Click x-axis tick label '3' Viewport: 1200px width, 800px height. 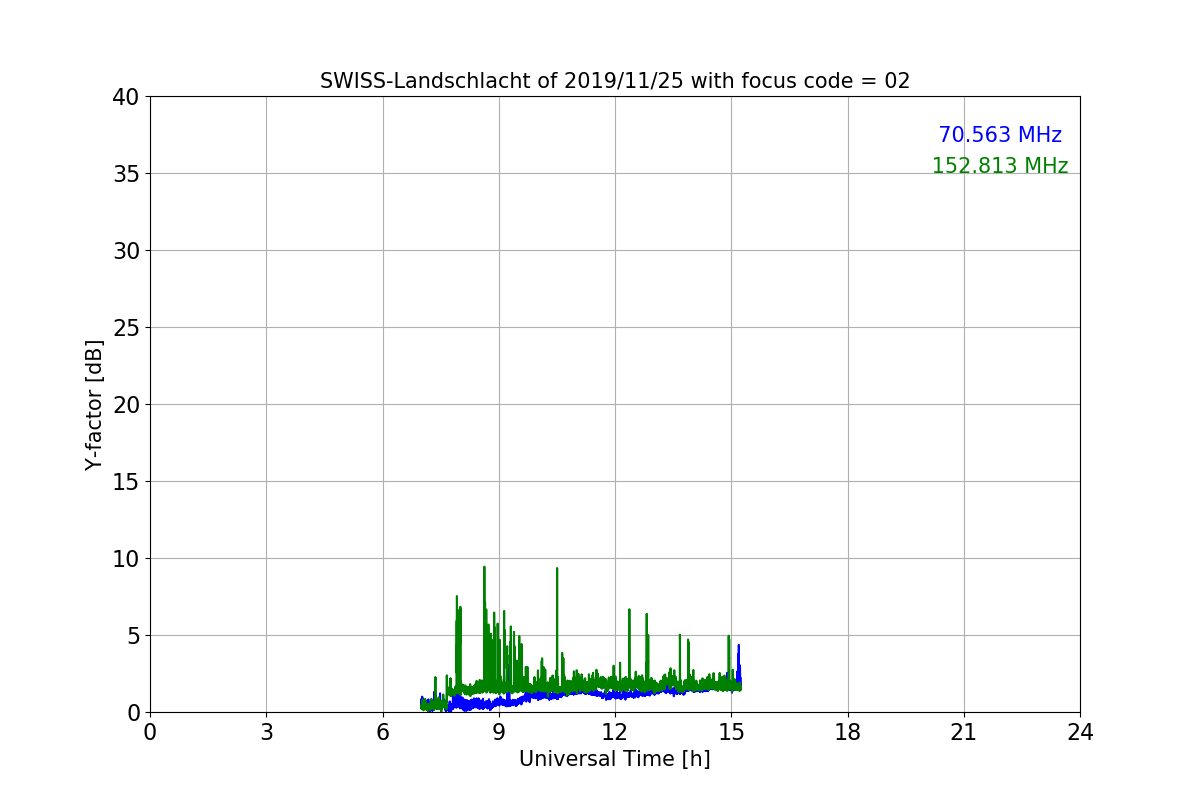click(x=266, y=732)
